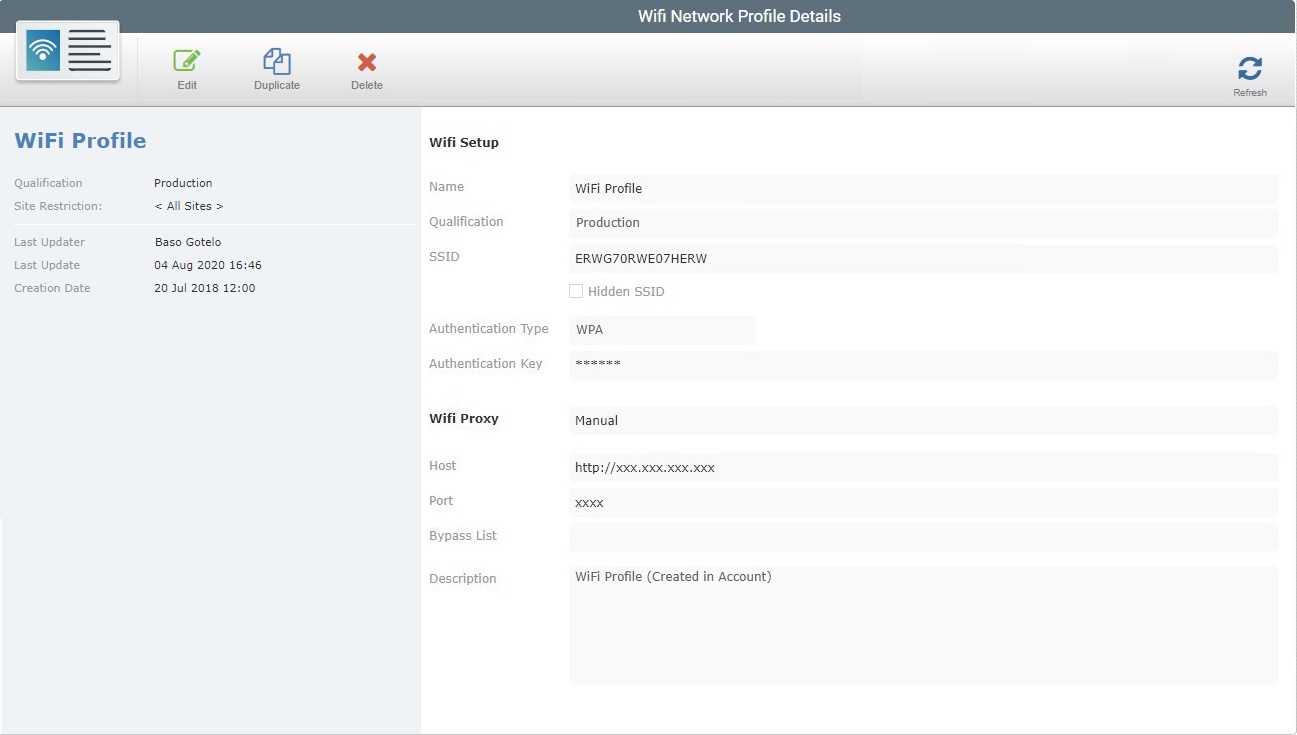Image resolution: width=1297 pixels, height=735 pixels.
Task: Click the Site Restriction value All Sites
Action: pyautogui.click(x=189, y=206)
